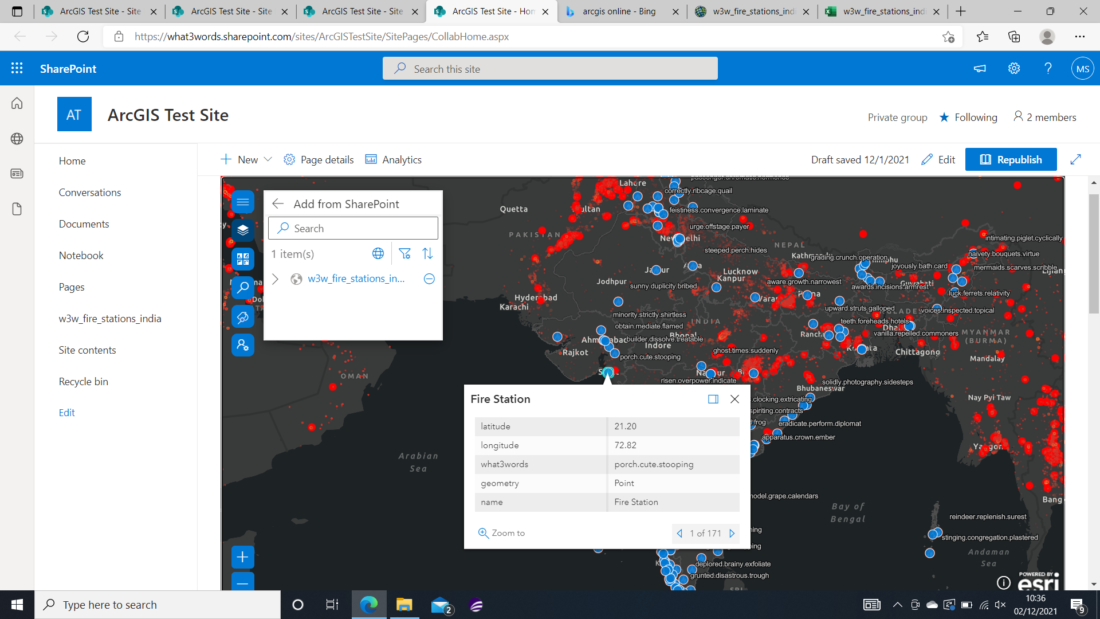
Task: Zoom in on the map
Action: click(x=243, y=557)
